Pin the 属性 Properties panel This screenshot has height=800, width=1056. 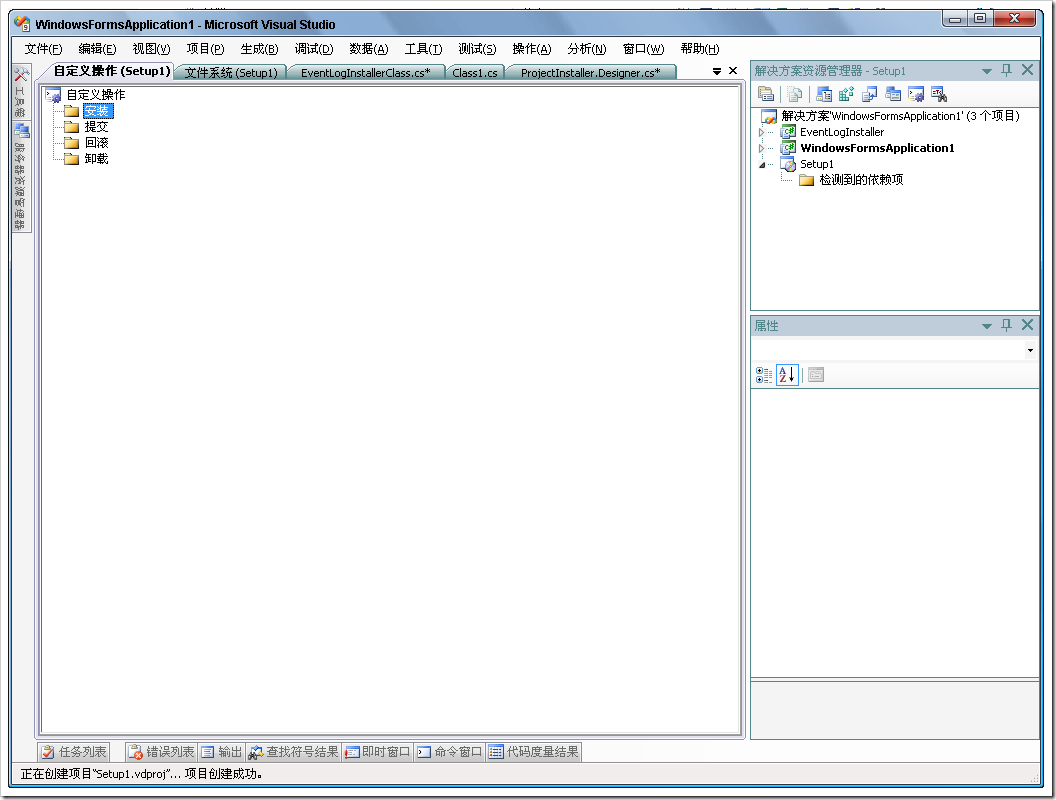(x=1006, y=325)
